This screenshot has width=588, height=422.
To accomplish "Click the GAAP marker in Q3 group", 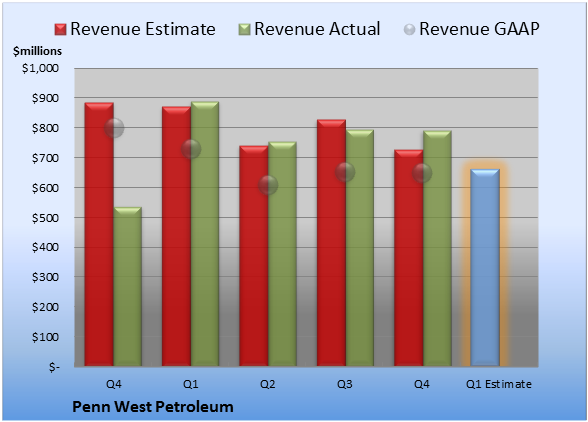I will coord(345,172).
